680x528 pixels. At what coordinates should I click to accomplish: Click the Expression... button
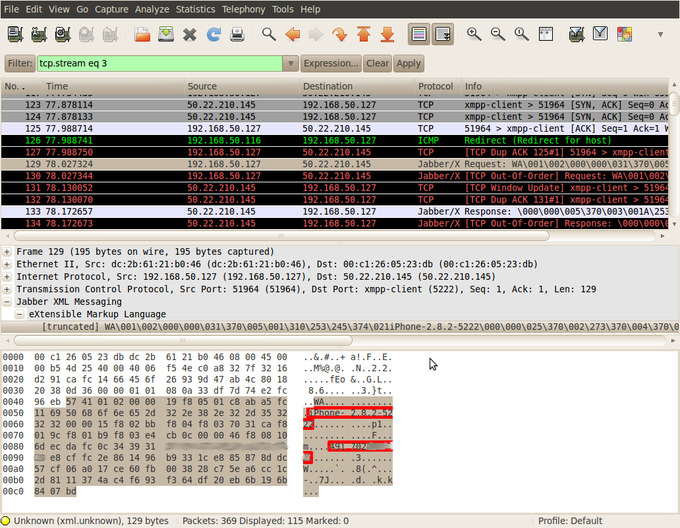pos(331,63)
